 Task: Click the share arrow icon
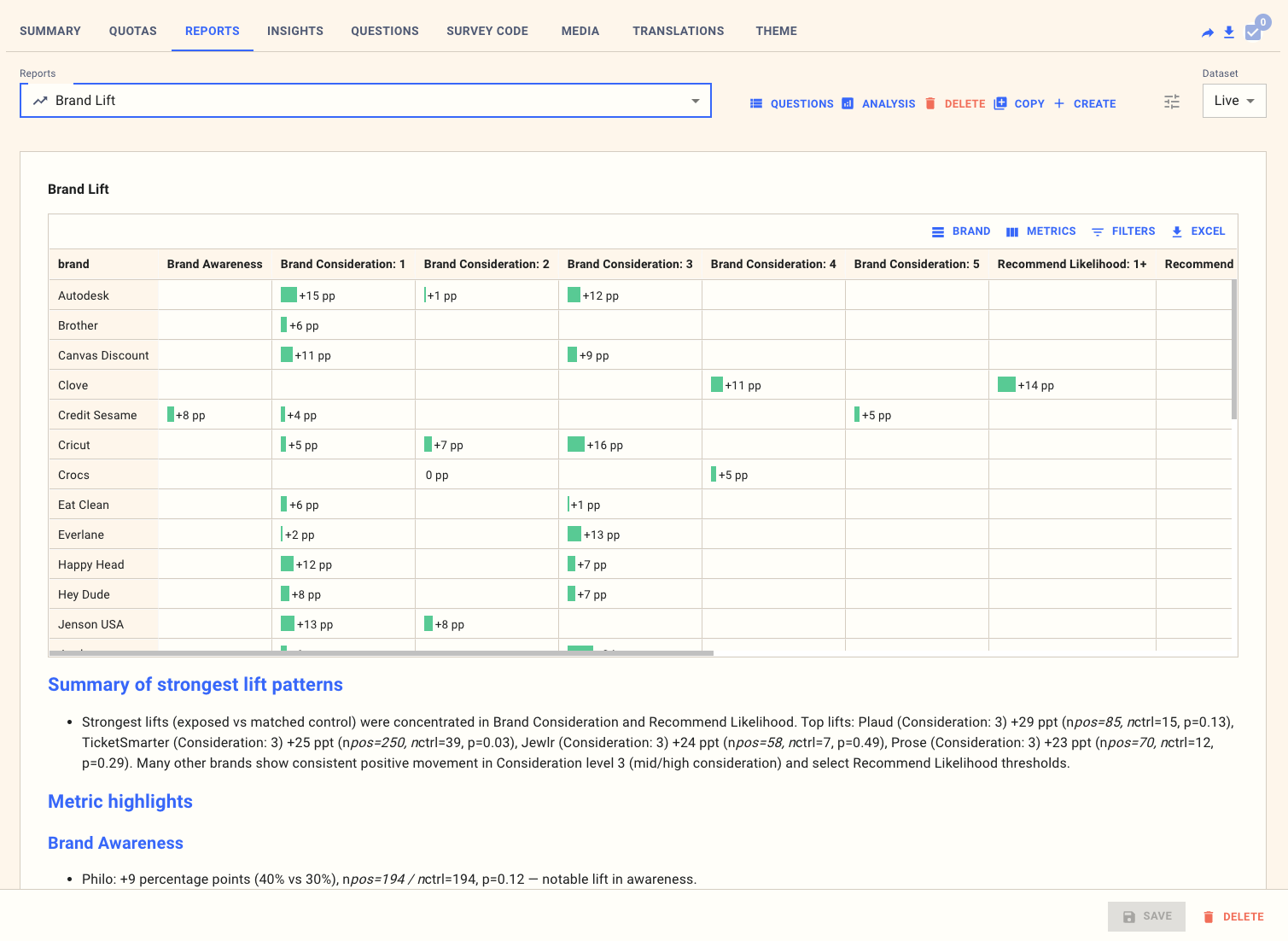pos(1207,32)
